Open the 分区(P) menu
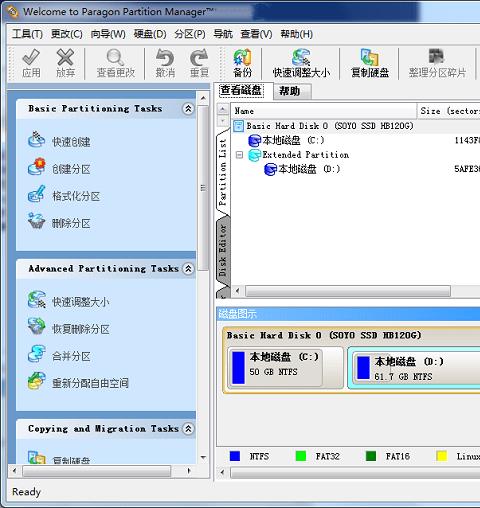Image resolution: width=480 pixels, height=508 pixels. click(190, 34)
